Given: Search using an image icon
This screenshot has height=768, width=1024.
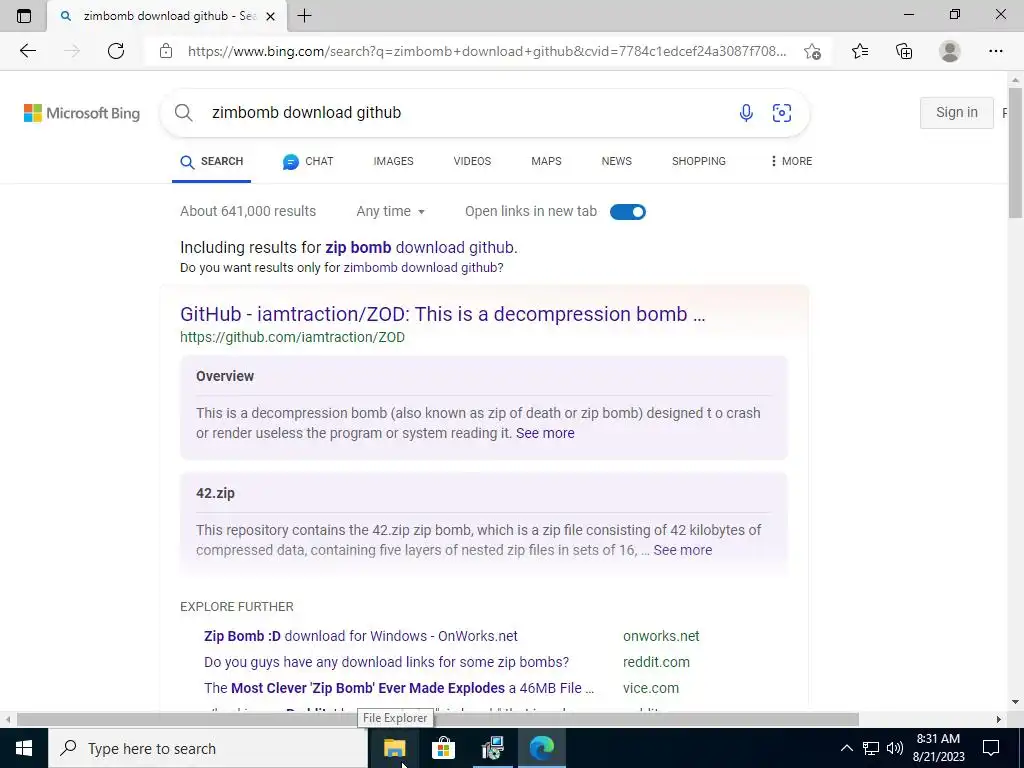Looking at the screenshot, I should [x=782, y=112].
